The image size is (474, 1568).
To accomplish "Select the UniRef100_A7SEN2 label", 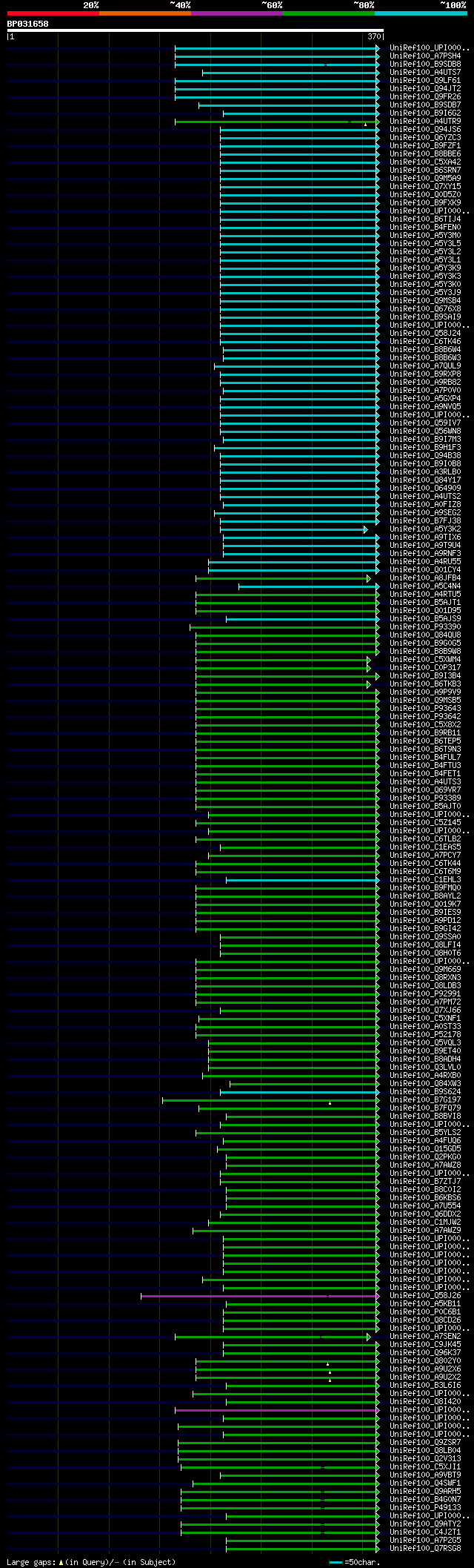I will click(425, 1336).
